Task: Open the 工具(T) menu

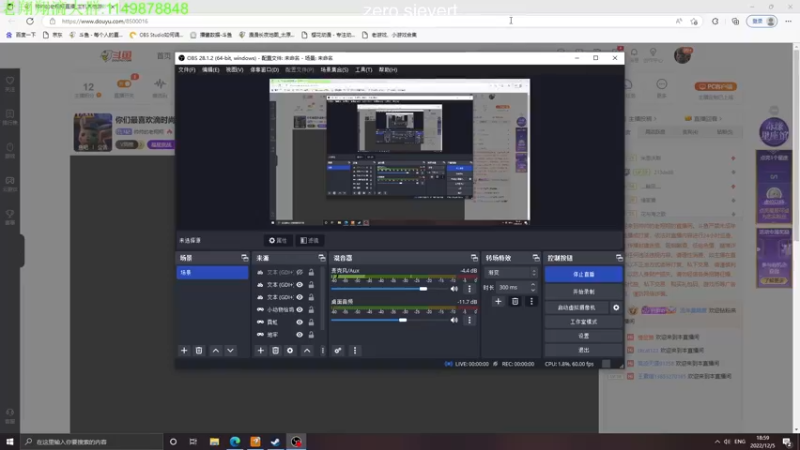Action: pyautogui.click(x=363, y=70)
